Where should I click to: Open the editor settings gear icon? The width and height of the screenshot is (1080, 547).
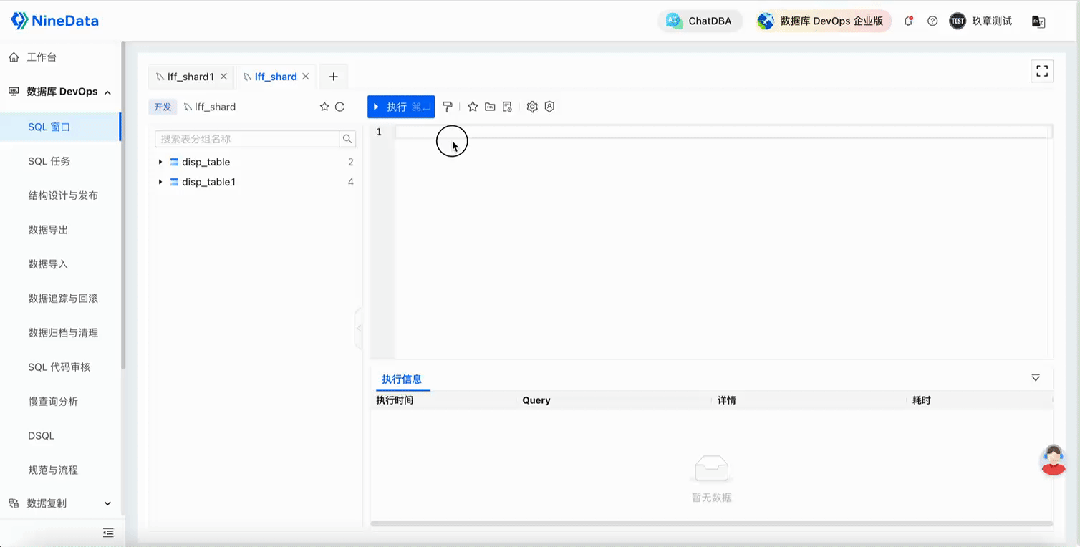click(x=532, y=107)
